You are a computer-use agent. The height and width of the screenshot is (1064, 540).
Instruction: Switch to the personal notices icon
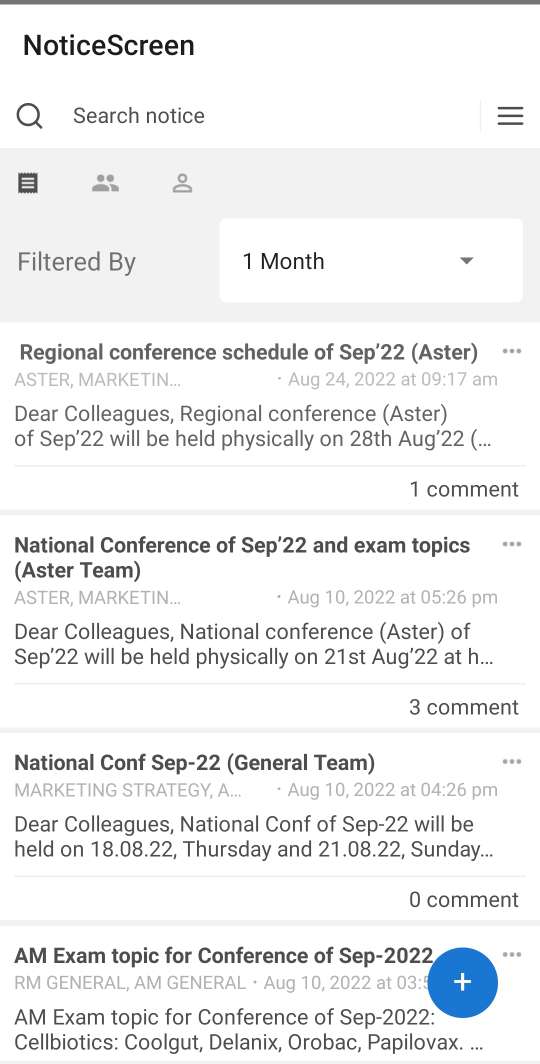182,183
